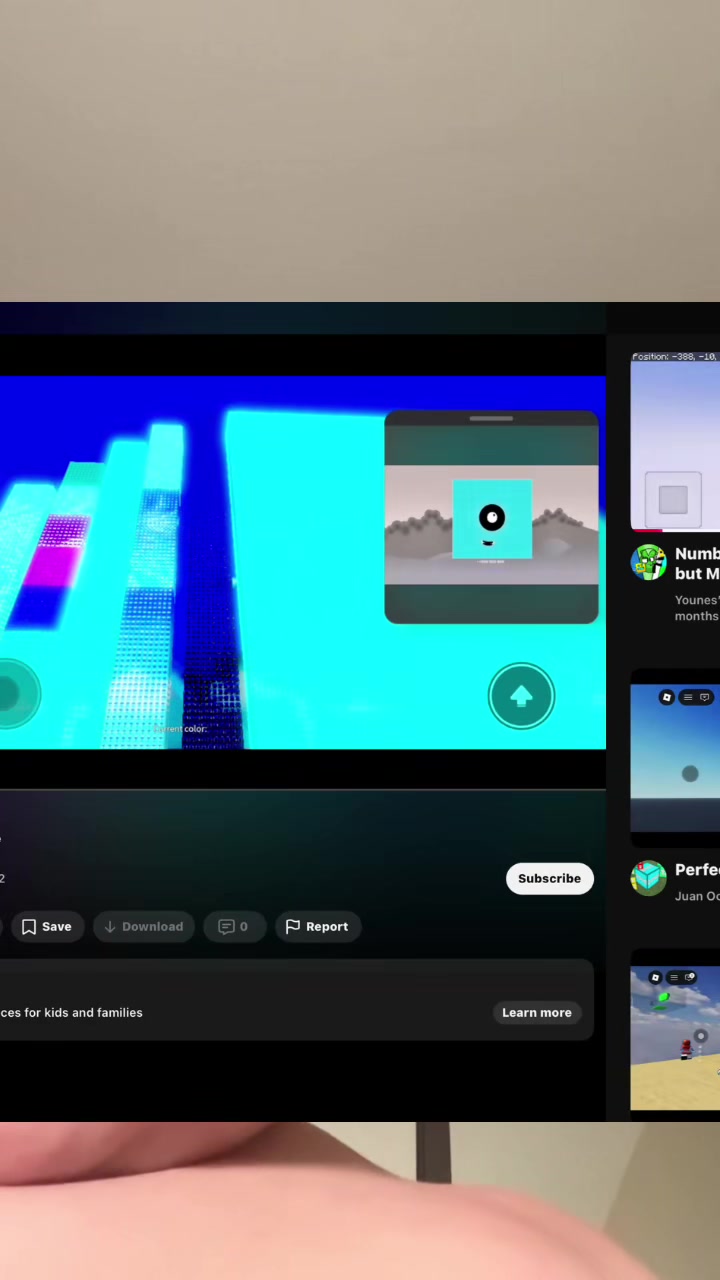720x1280 pixels.
Task: Click the channel name 'Younes'
Action: point(697,600)
